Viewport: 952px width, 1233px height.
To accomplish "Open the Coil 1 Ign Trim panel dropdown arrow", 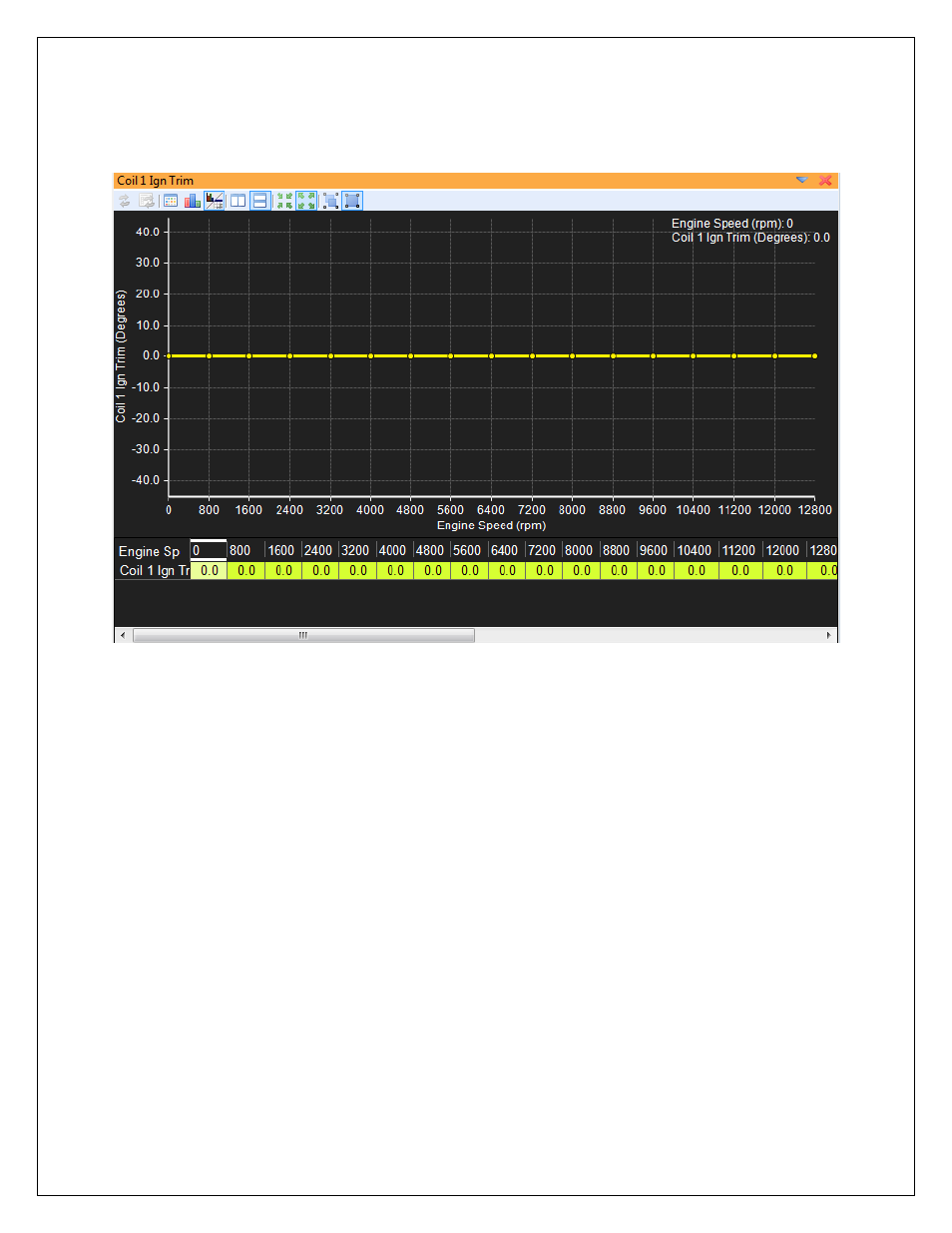I will coord(801,181).
